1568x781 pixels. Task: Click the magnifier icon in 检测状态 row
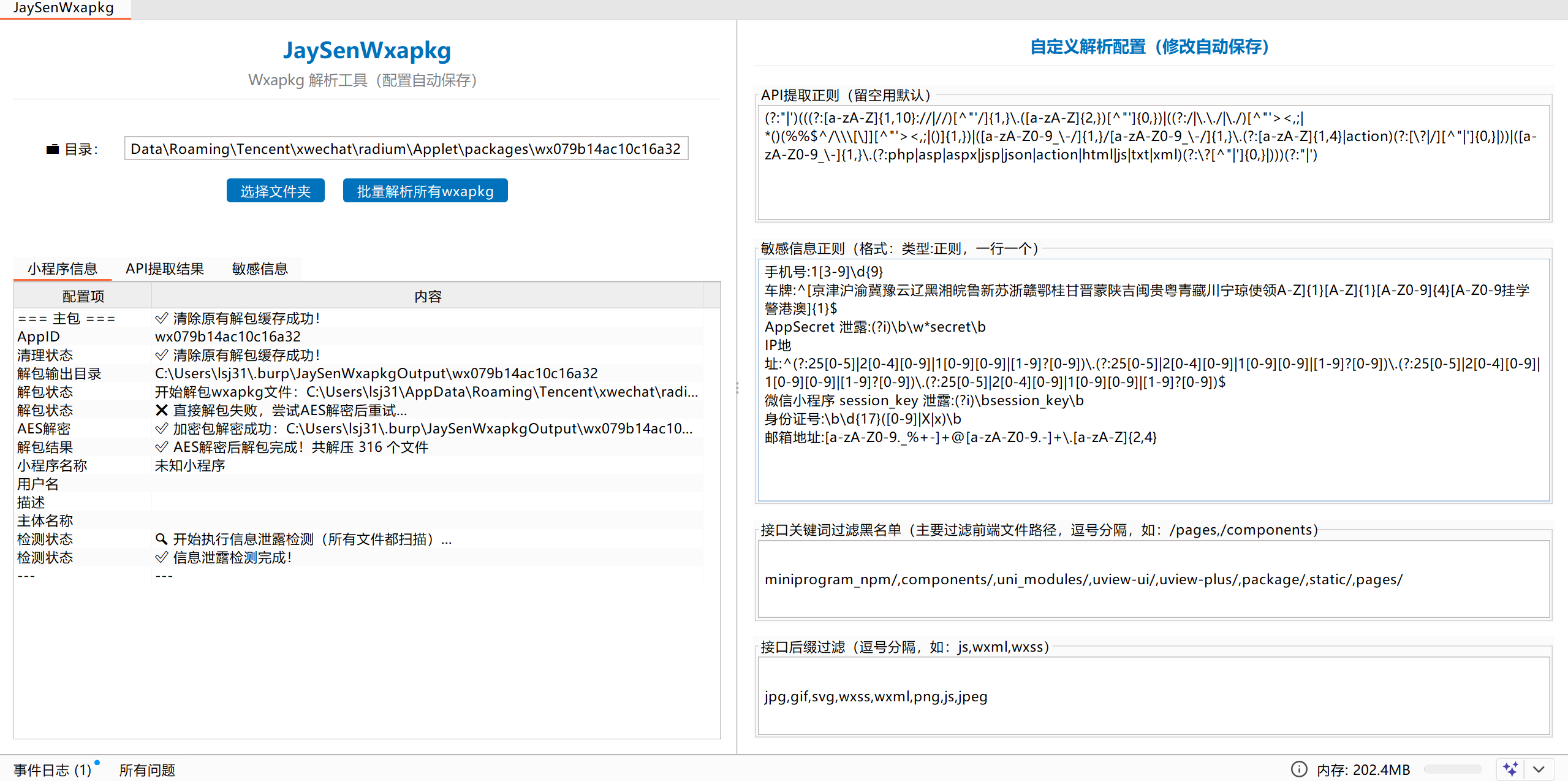click(x=161, y=539)
